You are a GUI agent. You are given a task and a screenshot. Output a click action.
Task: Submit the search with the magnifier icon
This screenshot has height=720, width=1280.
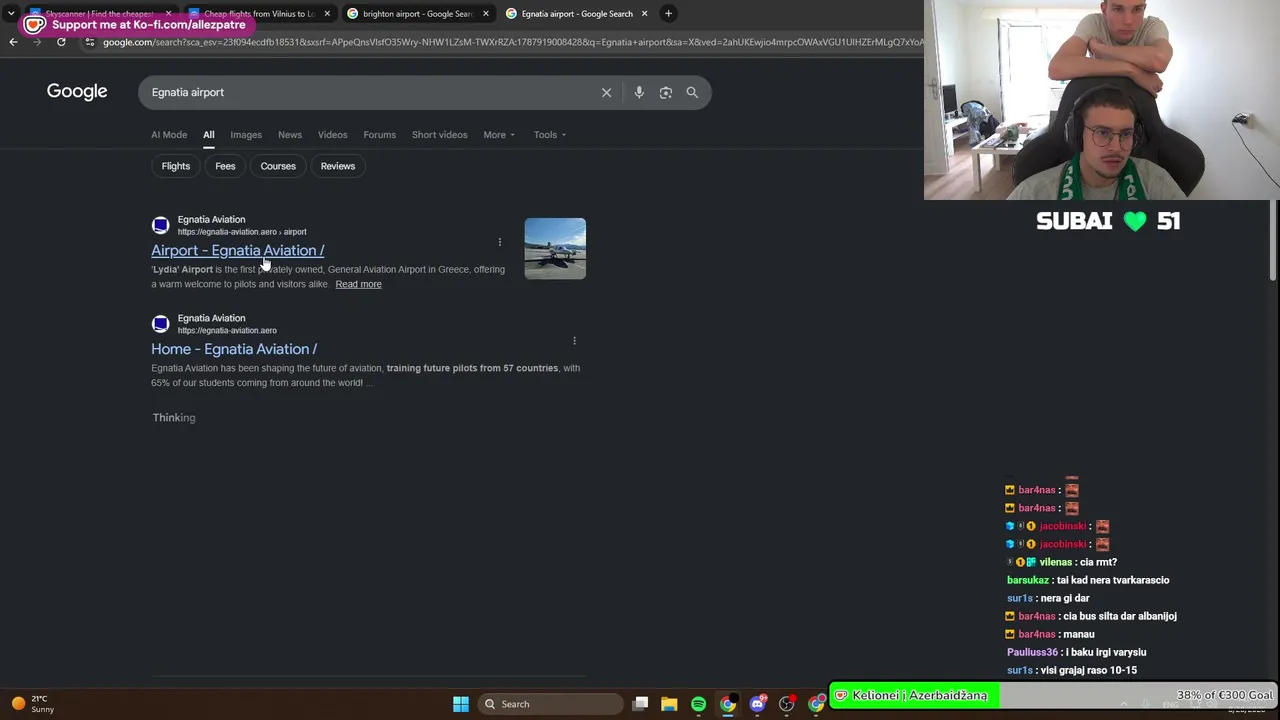(692, 92)
